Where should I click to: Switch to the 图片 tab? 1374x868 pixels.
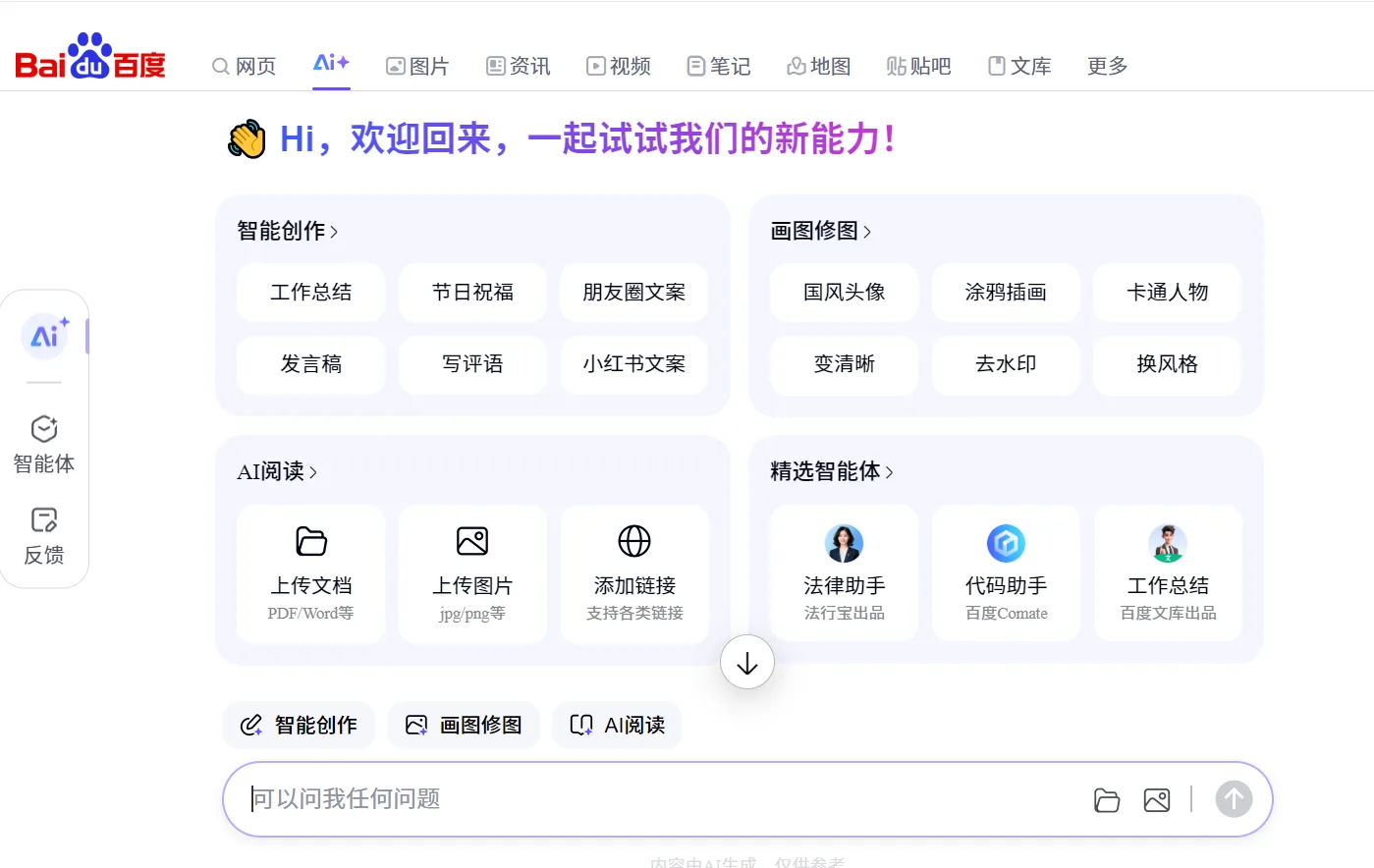[x=417, y=66]
